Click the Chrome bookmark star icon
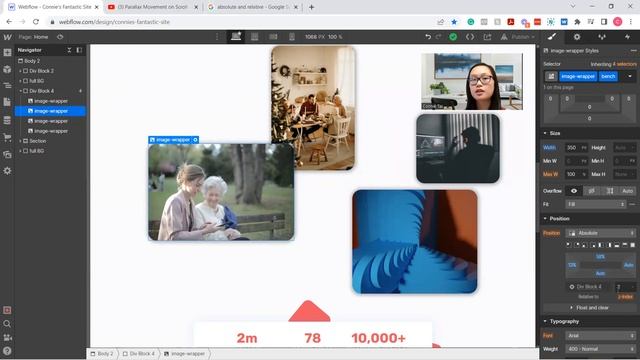 454,22
